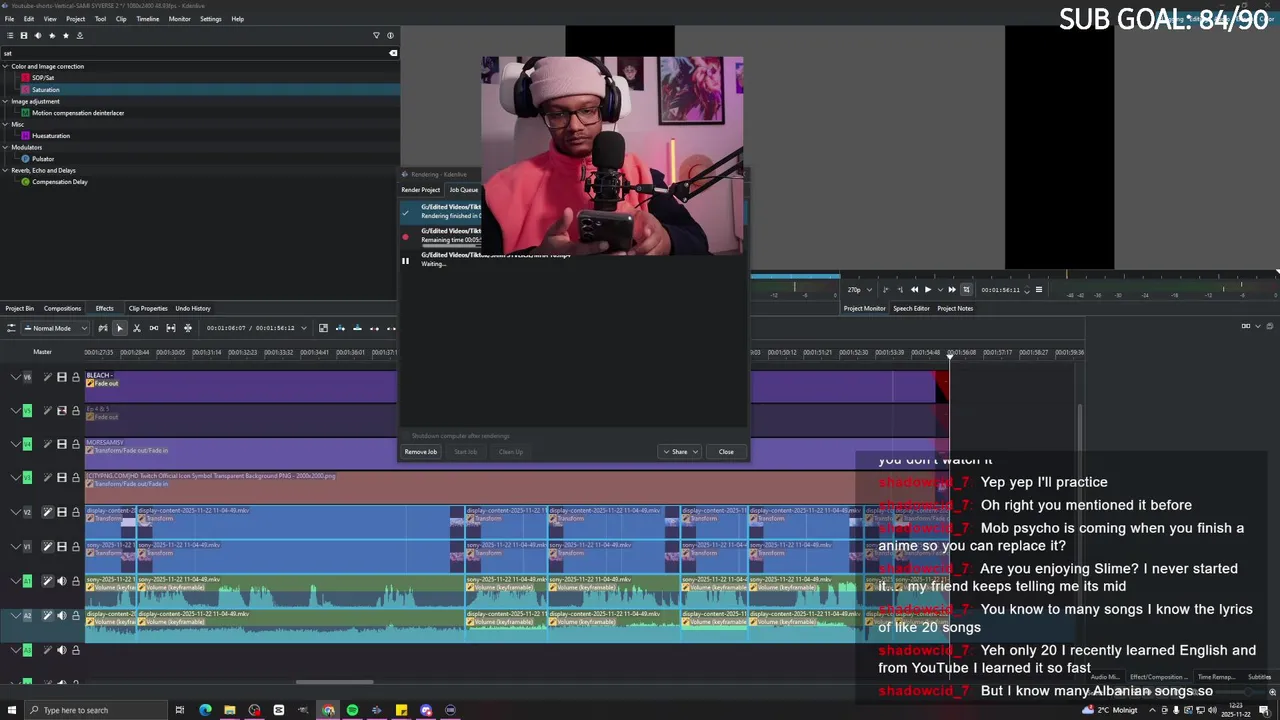Open the Share dropdown in render dialog
The height and width of the screenshot is (720, 1280).
(680, 452)
